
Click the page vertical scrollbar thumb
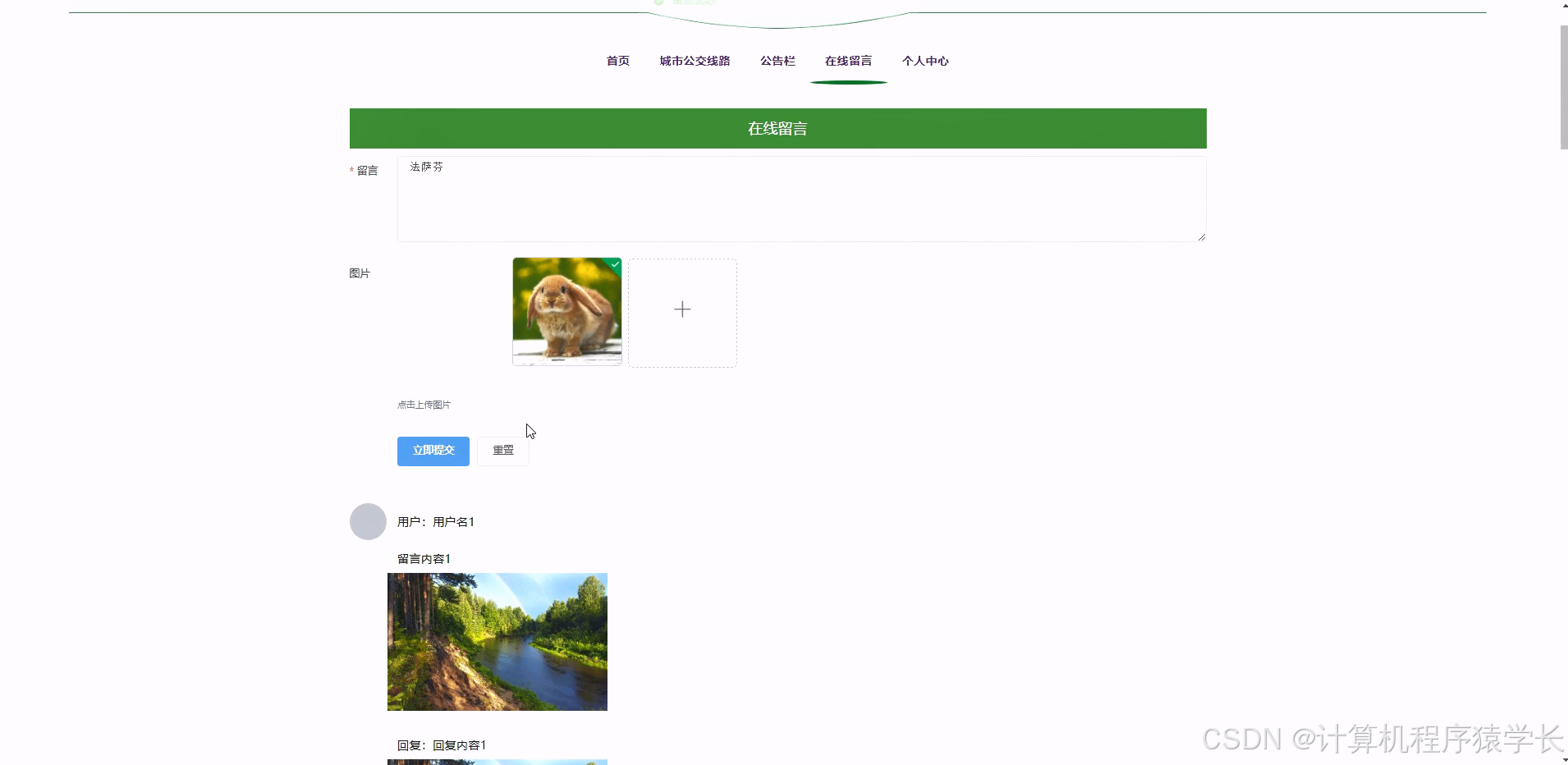click(1564, 87)
